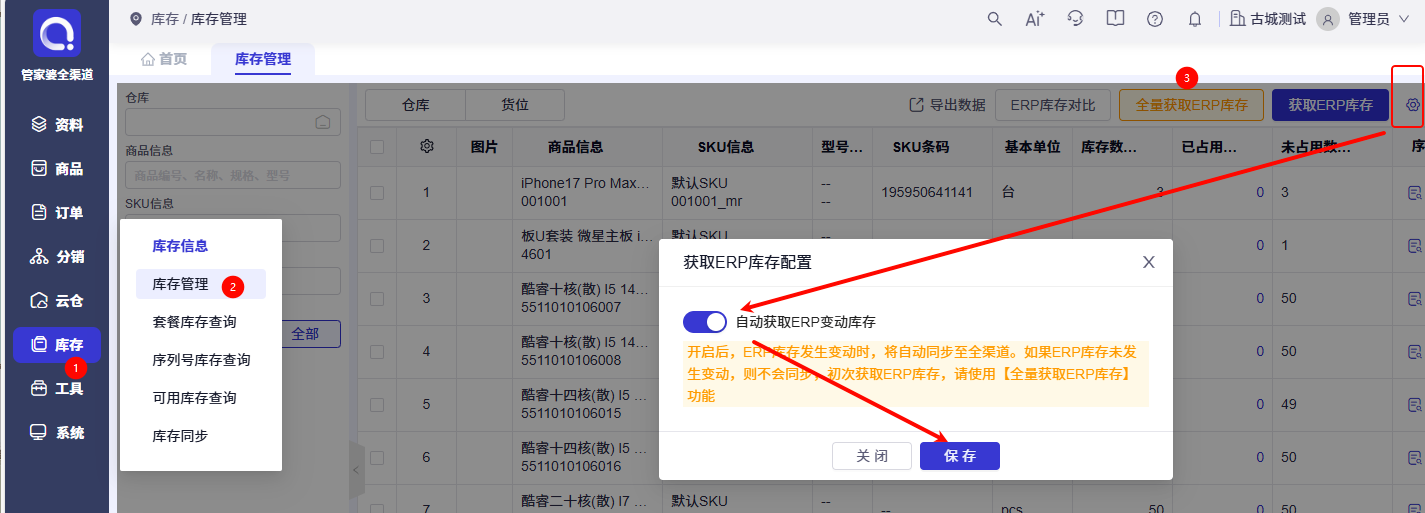Click the 关闭 button in the dialog
The width and height of the screenshot is (1425, 513).
(872, 456)
